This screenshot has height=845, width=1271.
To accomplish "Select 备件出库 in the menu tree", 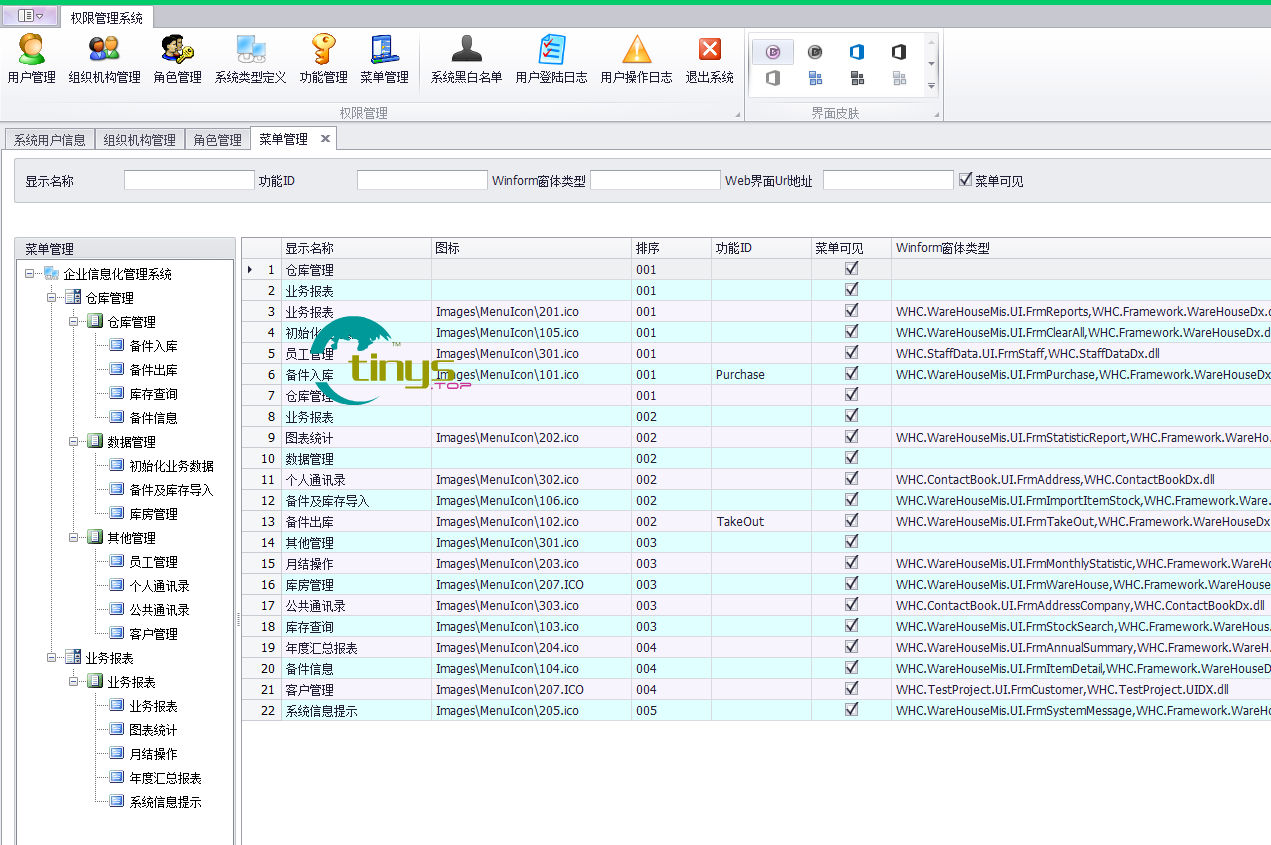I will click(154, 370).
